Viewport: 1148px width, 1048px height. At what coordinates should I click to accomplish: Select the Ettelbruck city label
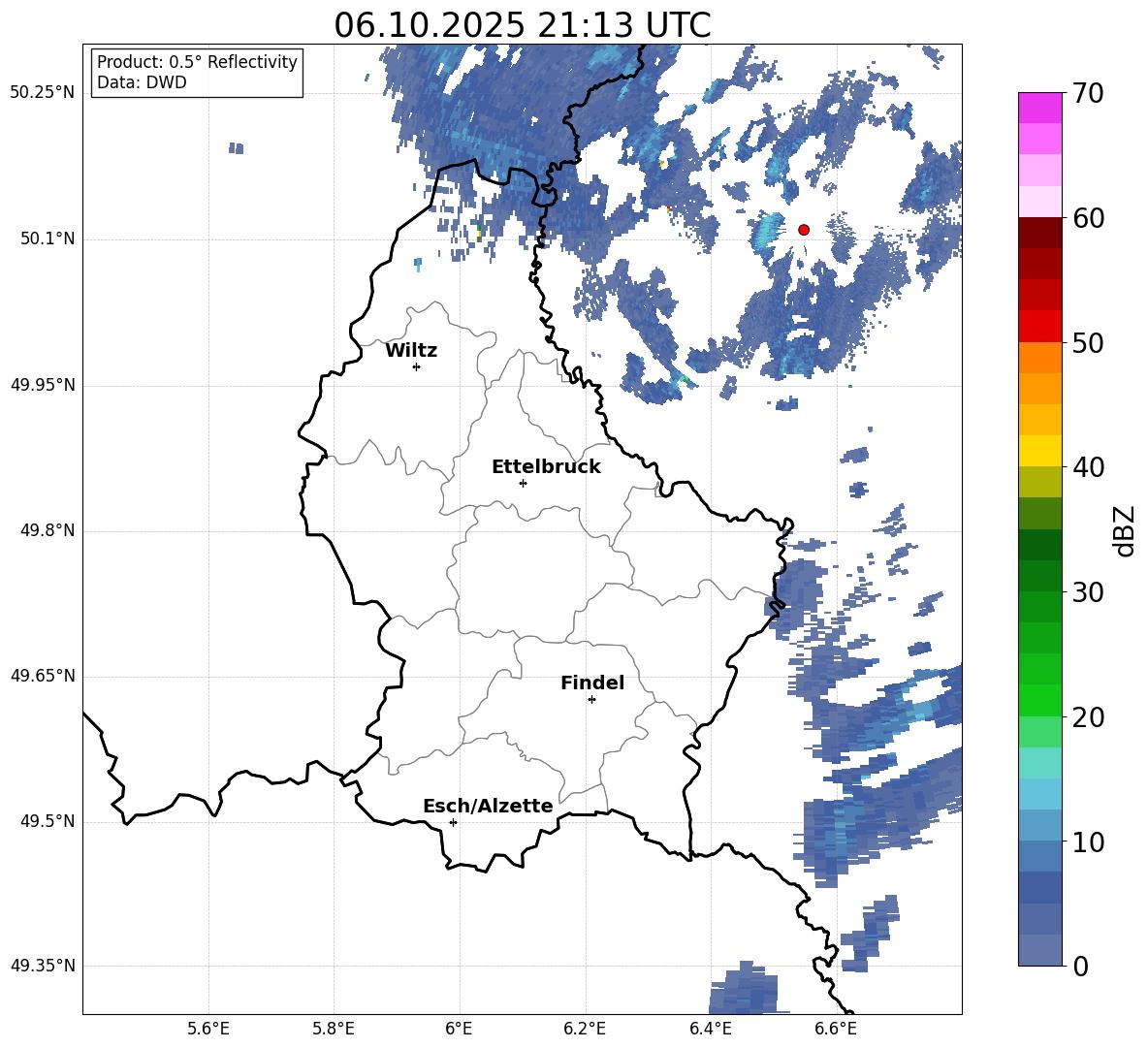coord(546,467)
